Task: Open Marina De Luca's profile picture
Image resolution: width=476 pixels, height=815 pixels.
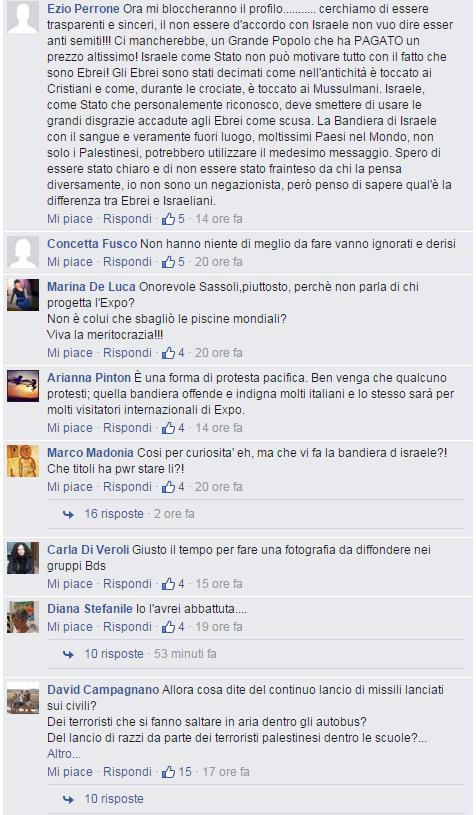Action: pos(23,295)
